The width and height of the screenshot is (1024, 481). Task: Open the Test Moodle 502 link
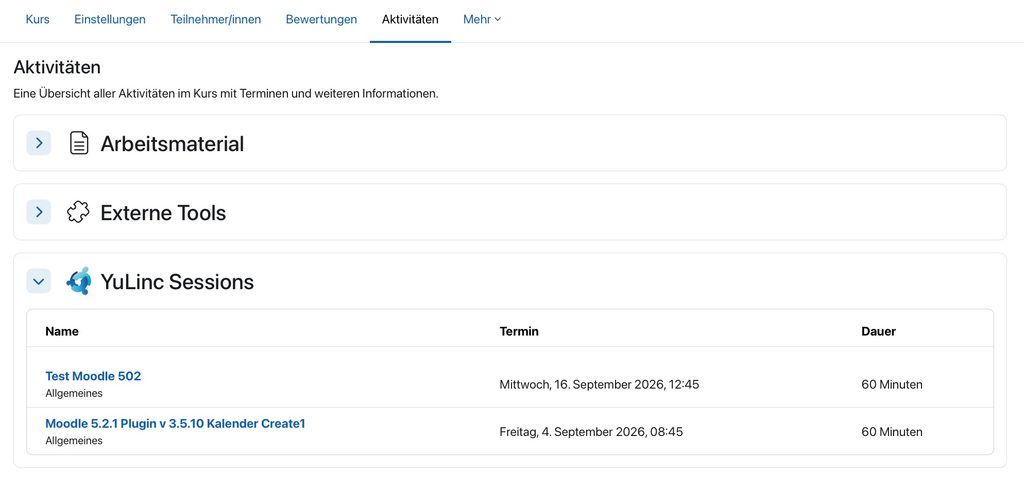click(93, 376)
